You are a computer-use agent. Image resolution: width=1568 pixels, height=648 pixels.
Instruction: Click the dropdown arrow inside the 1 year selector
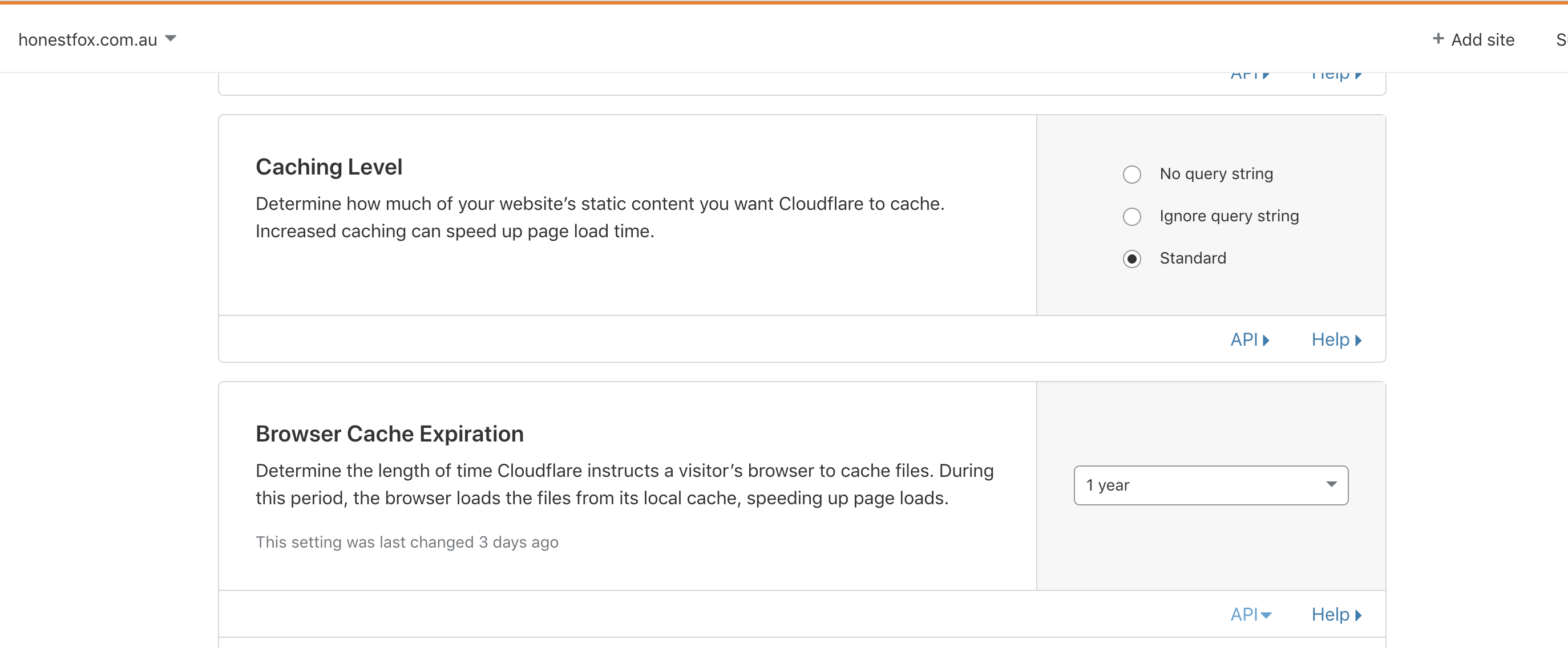(x=1332, y=485)
